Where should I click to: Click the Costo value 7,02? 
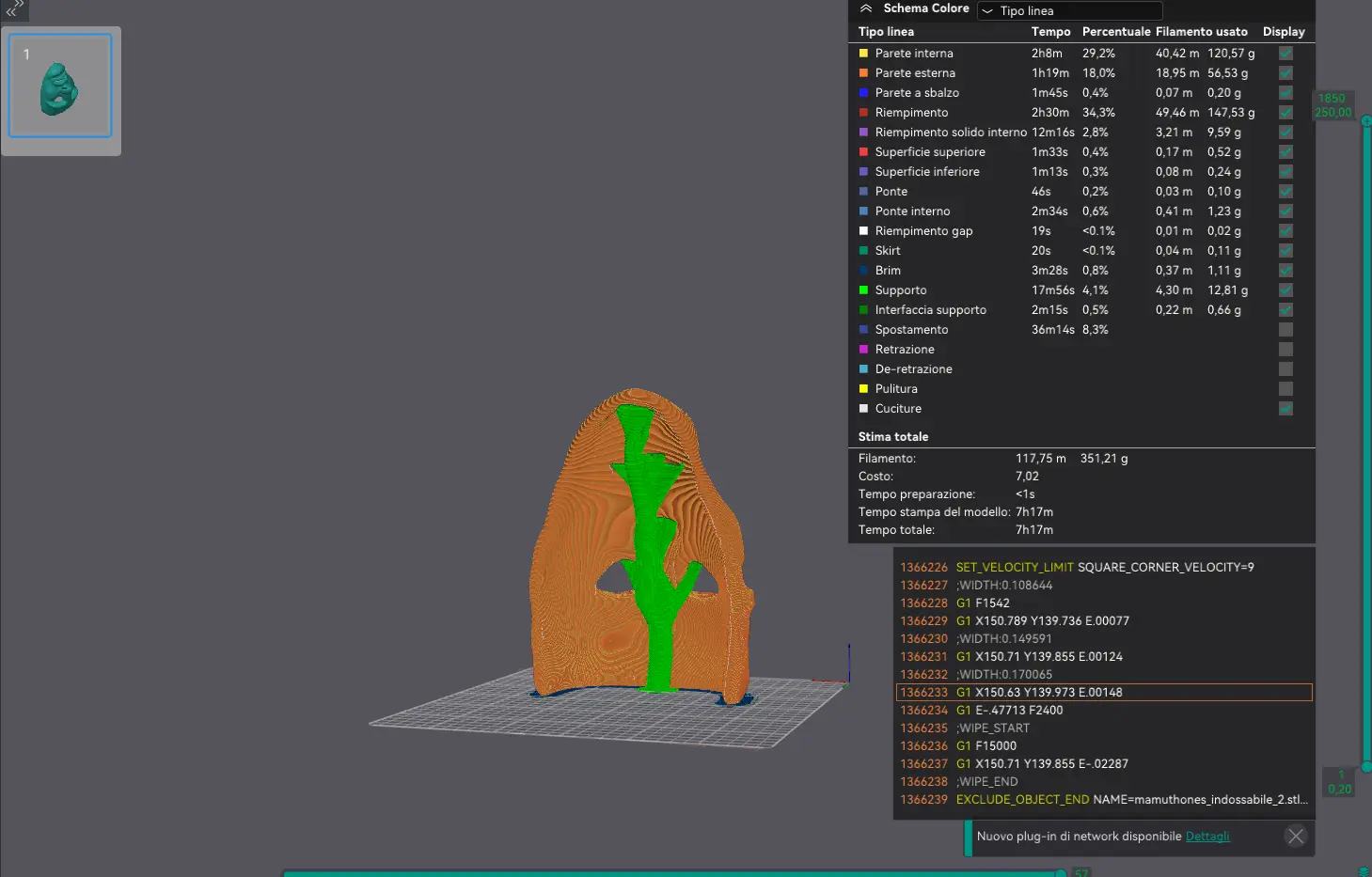point(1027,477)
